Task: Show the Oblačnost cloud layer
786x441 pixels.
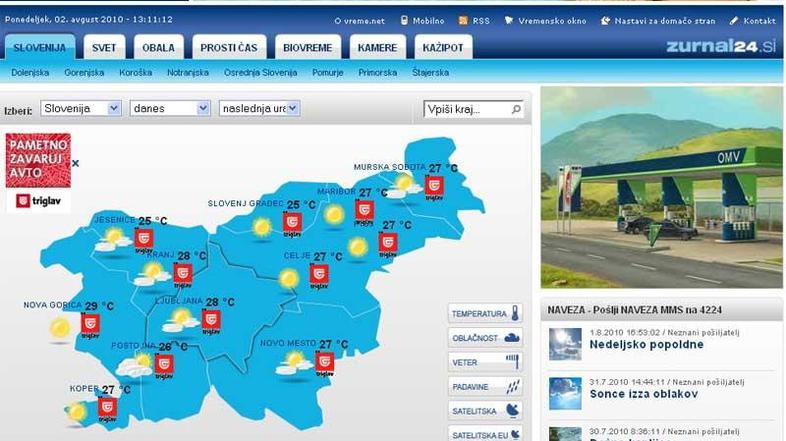Action: click(x=485, y=338)
